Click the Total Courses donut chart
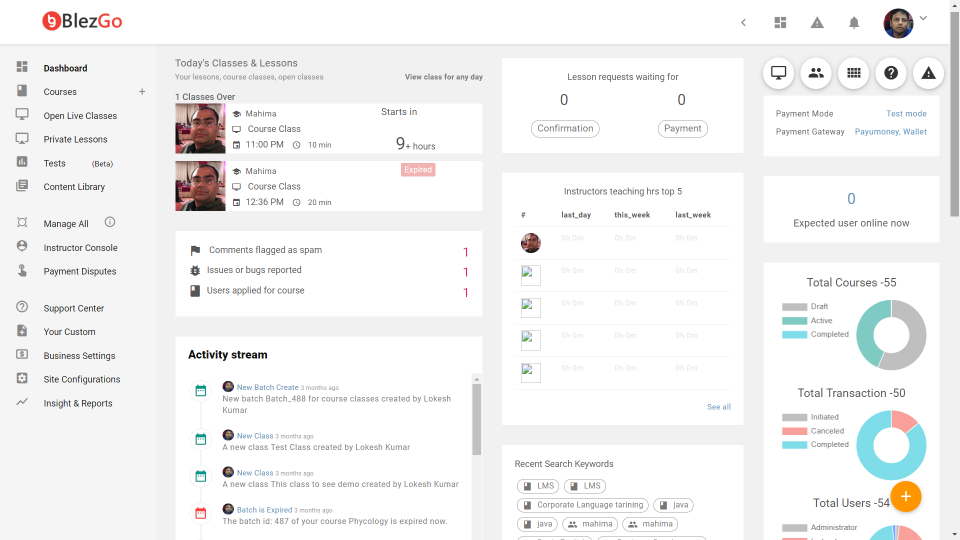The width and height of the screenshot is (960, 540). pyautogui.click(x=891, y=335)
